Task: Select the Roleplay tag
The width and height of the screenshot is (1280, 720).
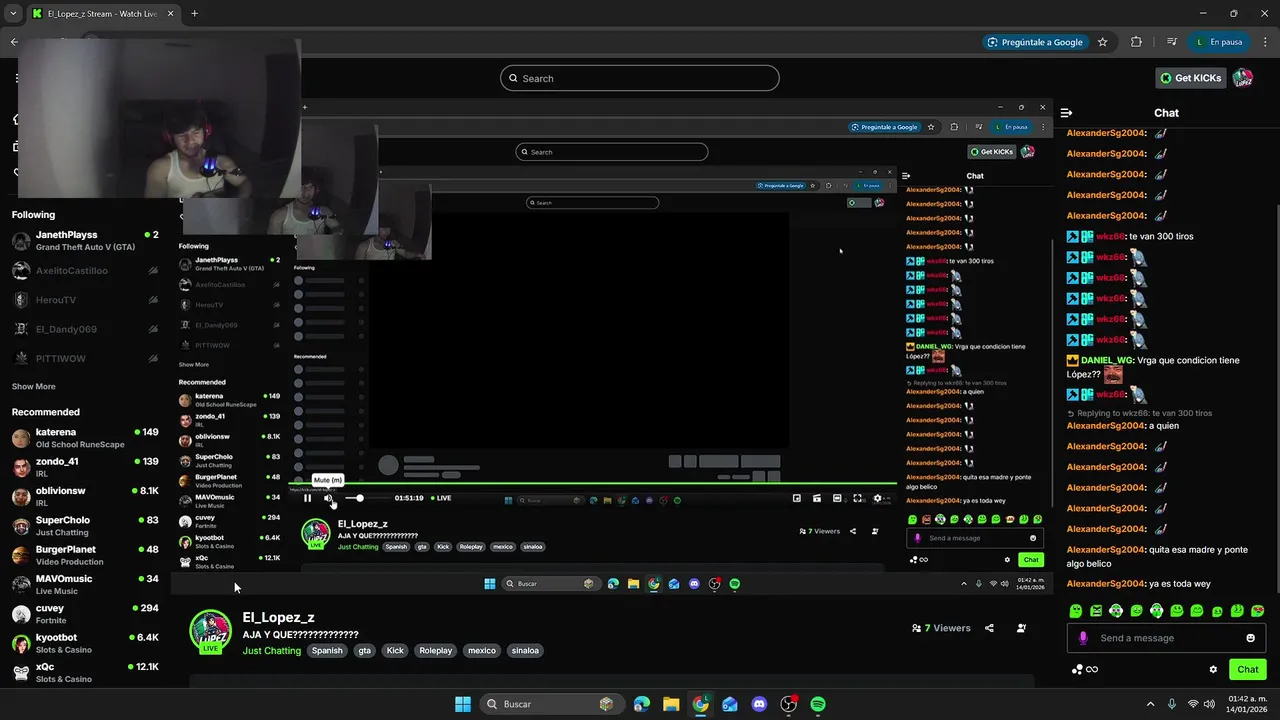Action: [x=436, y=650]
